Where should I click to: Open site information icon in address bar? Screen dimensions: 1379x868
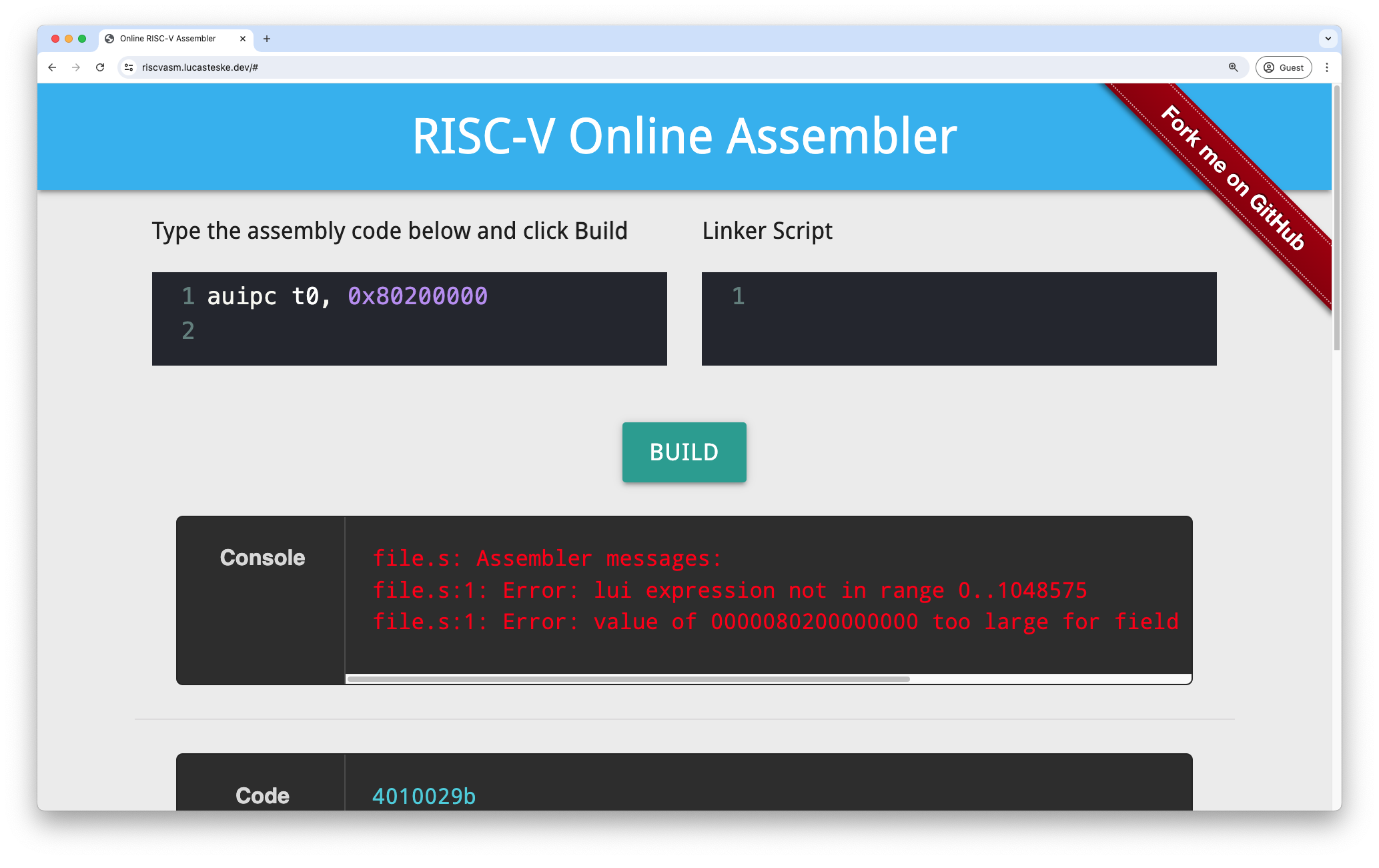click(x=129, y=67)
